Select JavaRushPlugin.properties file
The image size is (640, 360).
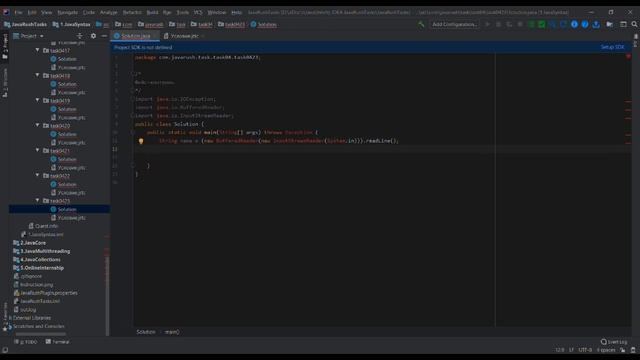click(45, 293)
